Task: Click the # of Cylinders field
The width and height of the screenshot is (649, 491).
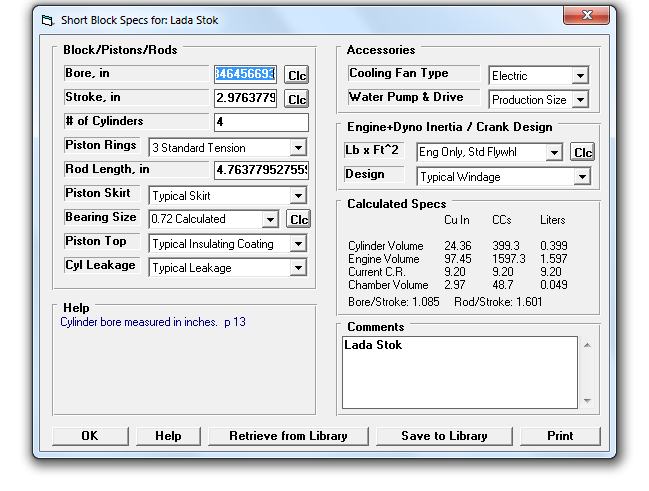Action: click(x=261, y=122)
